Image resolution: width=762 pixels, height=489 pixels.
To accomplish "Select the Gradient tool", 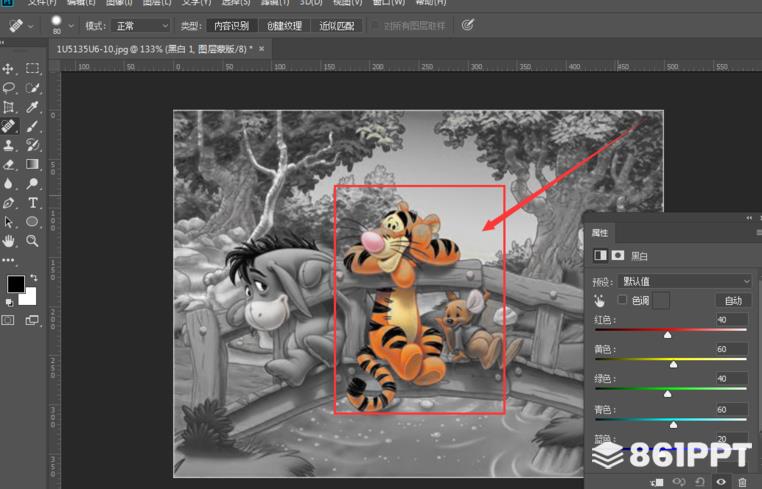I will pos(32,164).
